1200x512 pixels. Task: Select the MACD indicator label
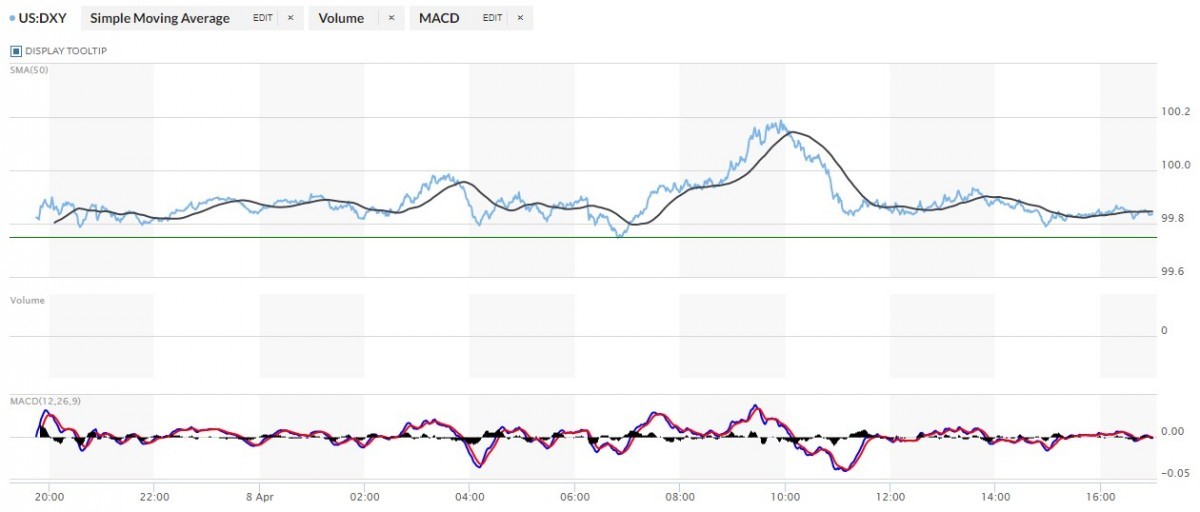439,18
